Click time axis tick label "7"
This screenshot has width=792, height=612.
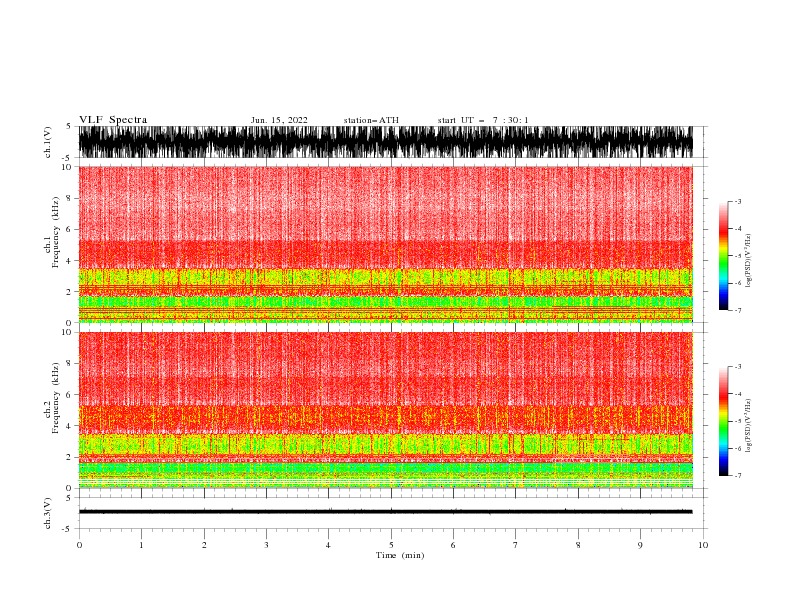pyautogui.click(x=516, y=545)
